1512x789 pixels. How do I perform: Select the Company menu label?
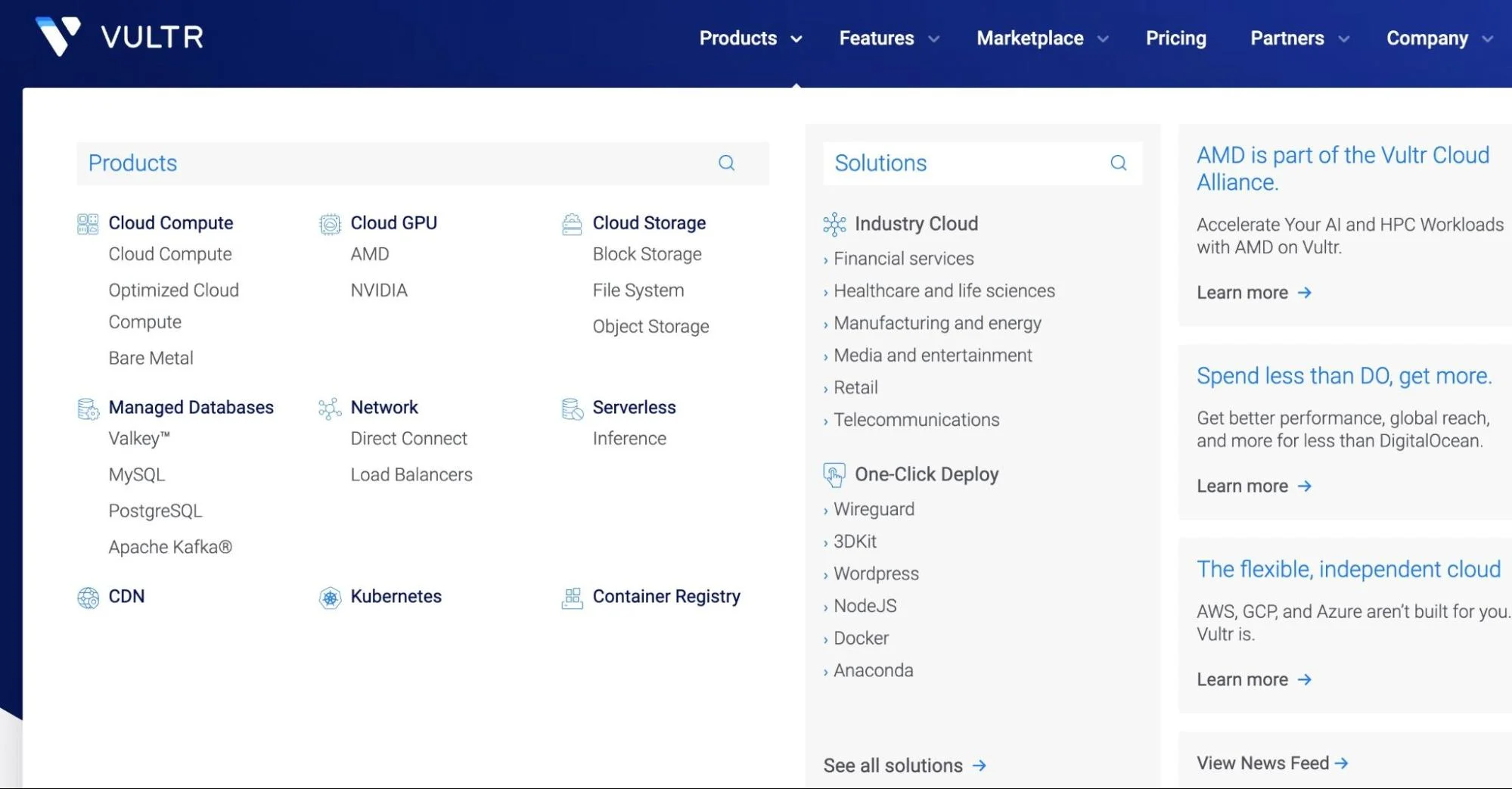1427,38
